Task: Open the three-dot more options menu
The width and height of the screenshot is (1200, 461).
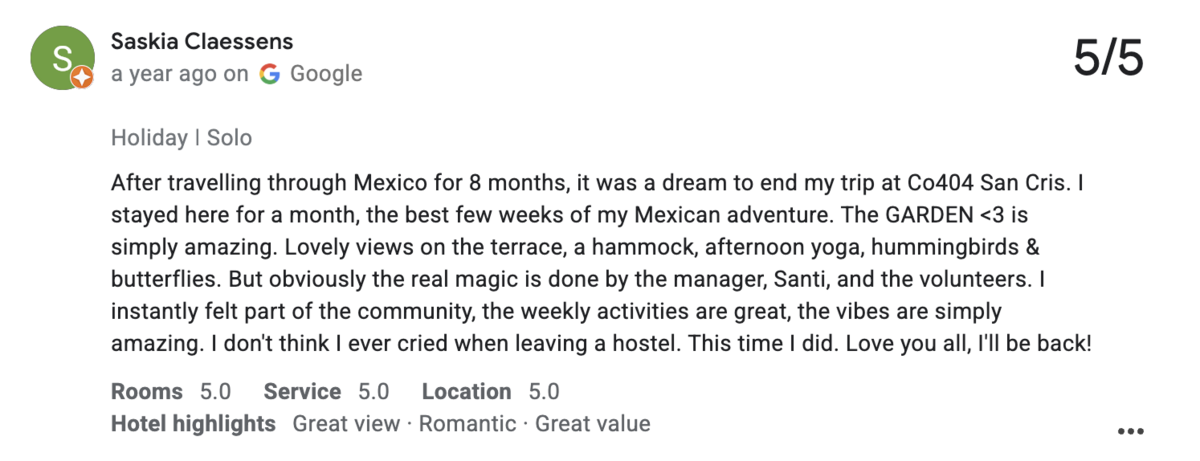Action: coord(1129,431)
